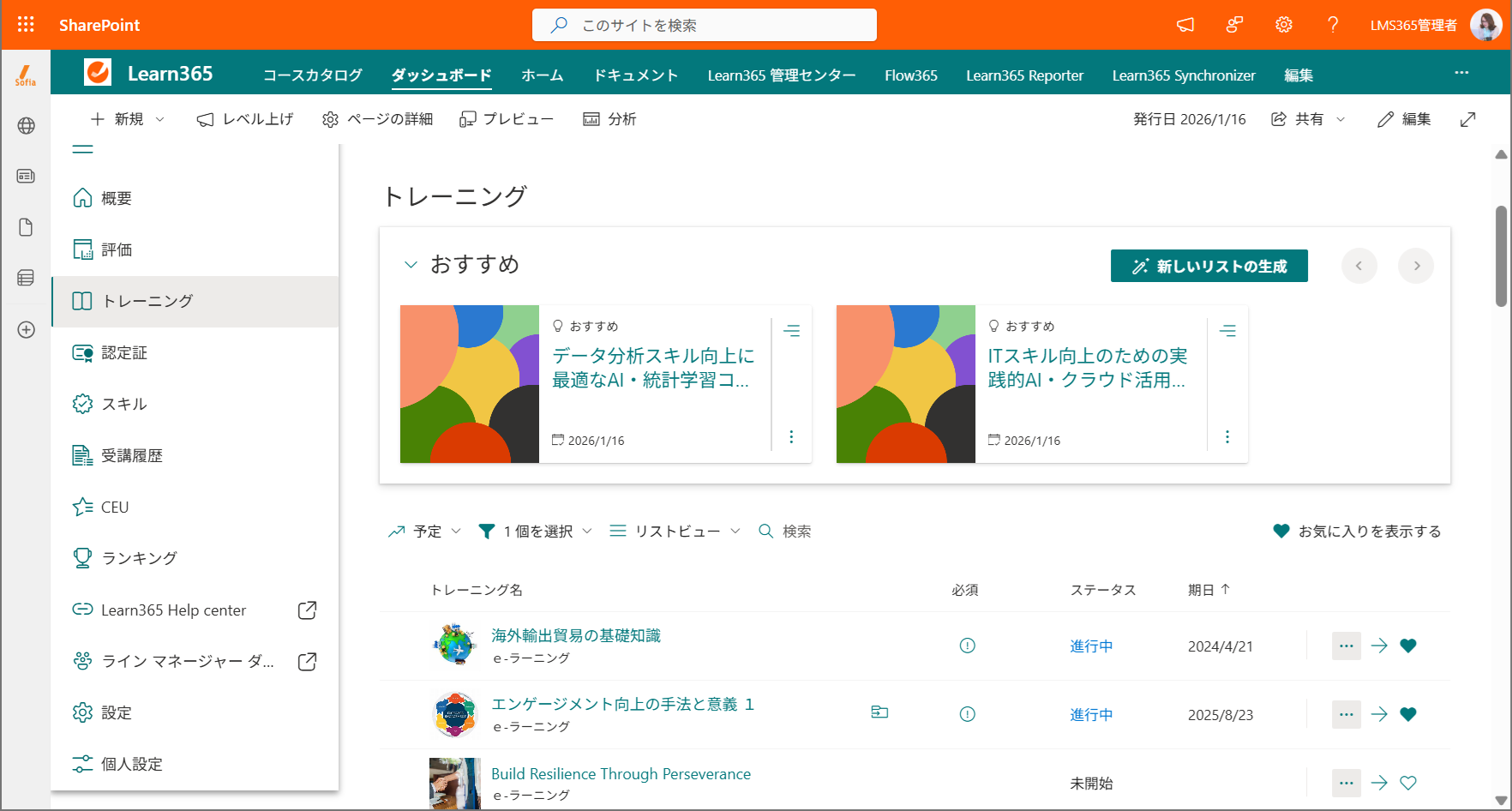Screen dimensions: 1512x811
Task: Click the megaphone notification icon in header
Action: (1185, 25)
